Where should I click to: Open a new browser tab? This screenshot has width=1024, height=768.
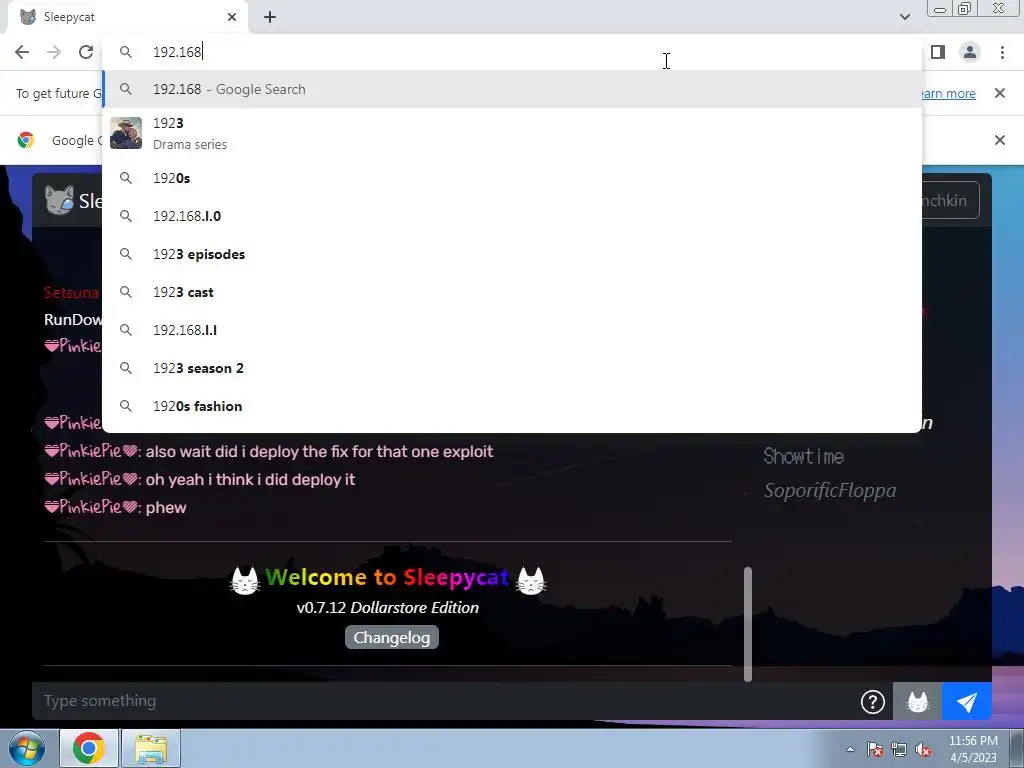[270, 17]
